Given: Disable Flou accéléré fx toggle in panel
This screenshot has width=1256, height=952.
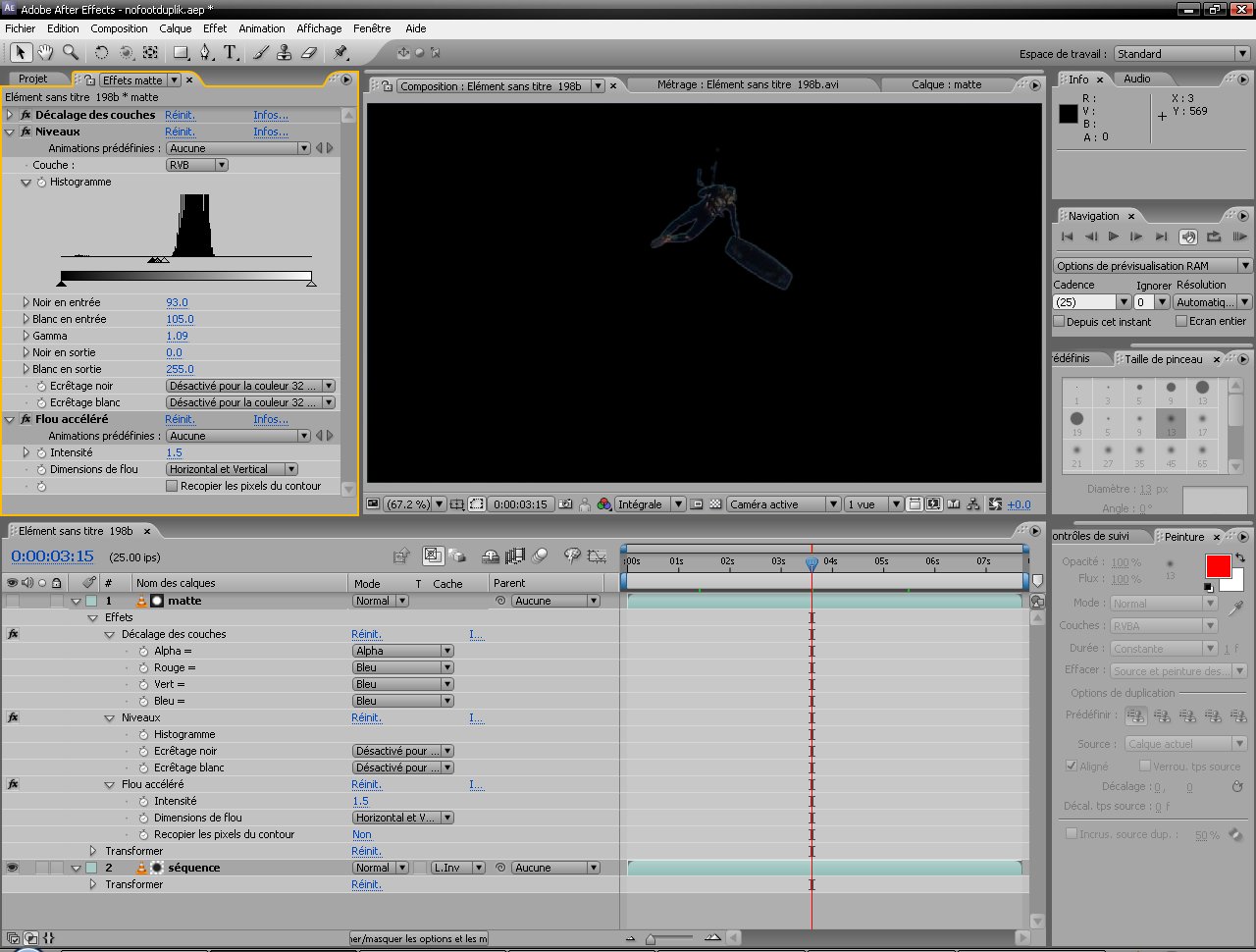Looking at the screenshot, I should [x=26, y=419].
